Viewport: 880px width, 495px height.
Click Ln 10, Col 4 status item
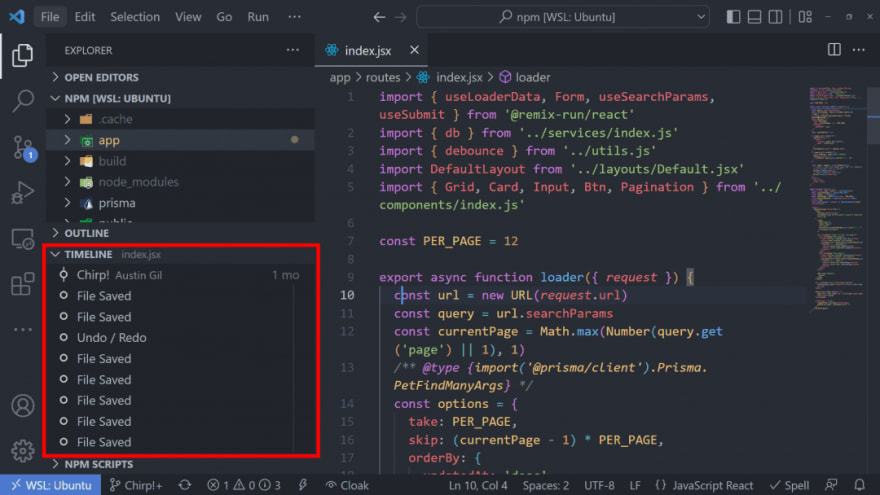click(x=478, y=485)
